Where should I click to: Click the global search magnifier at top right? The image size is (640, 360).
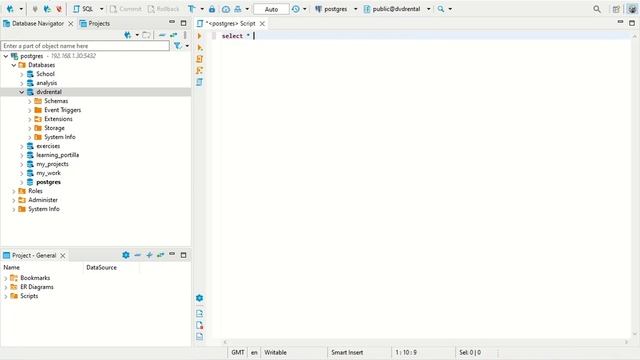pos(597,9)
